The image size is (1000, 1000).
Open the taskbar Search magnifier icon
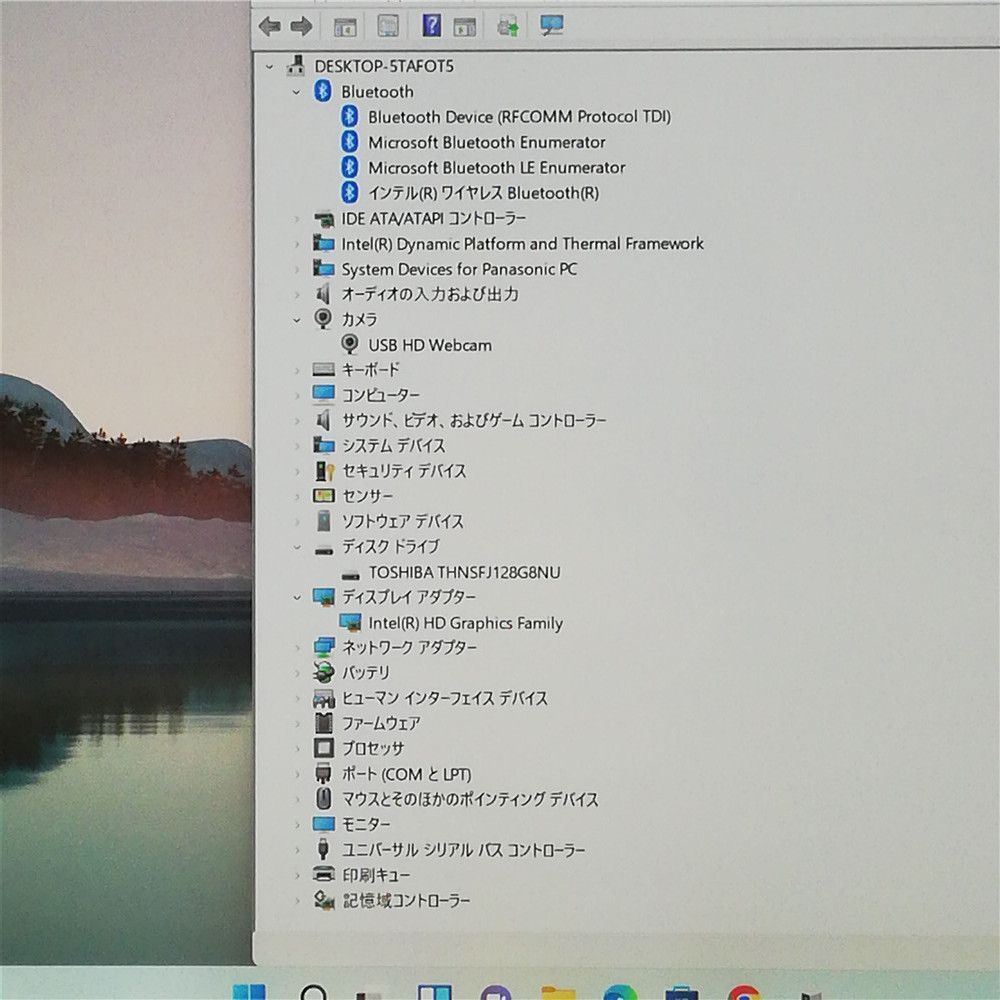pyautogui.click(x=313, y=992)
